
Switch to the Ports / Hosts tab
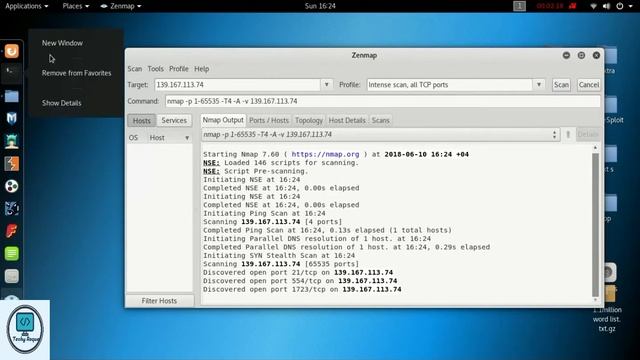[x=269, y=120]
